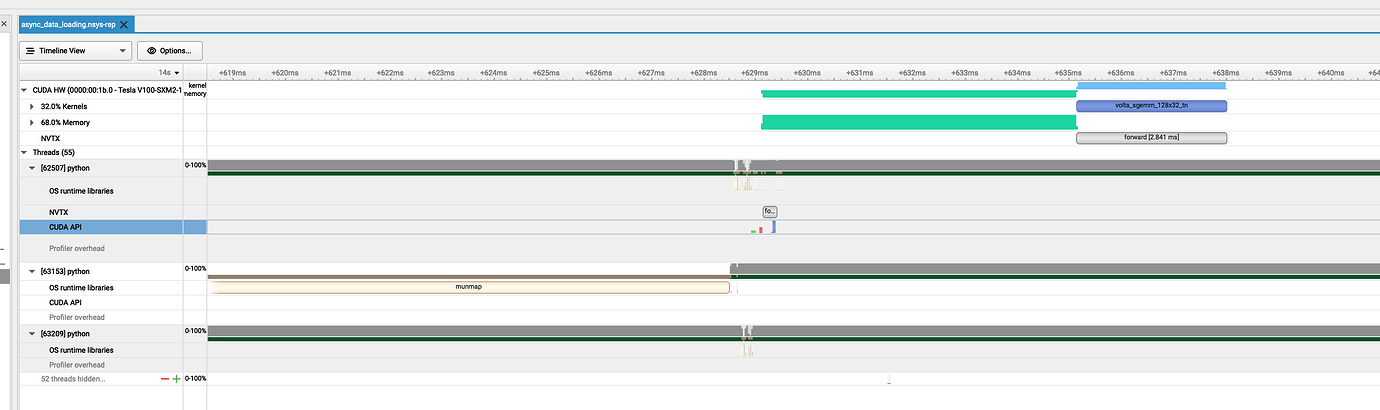Switch to the async_data_loading.nsys-rep tab
The image size is (1380, 410).
68,24
